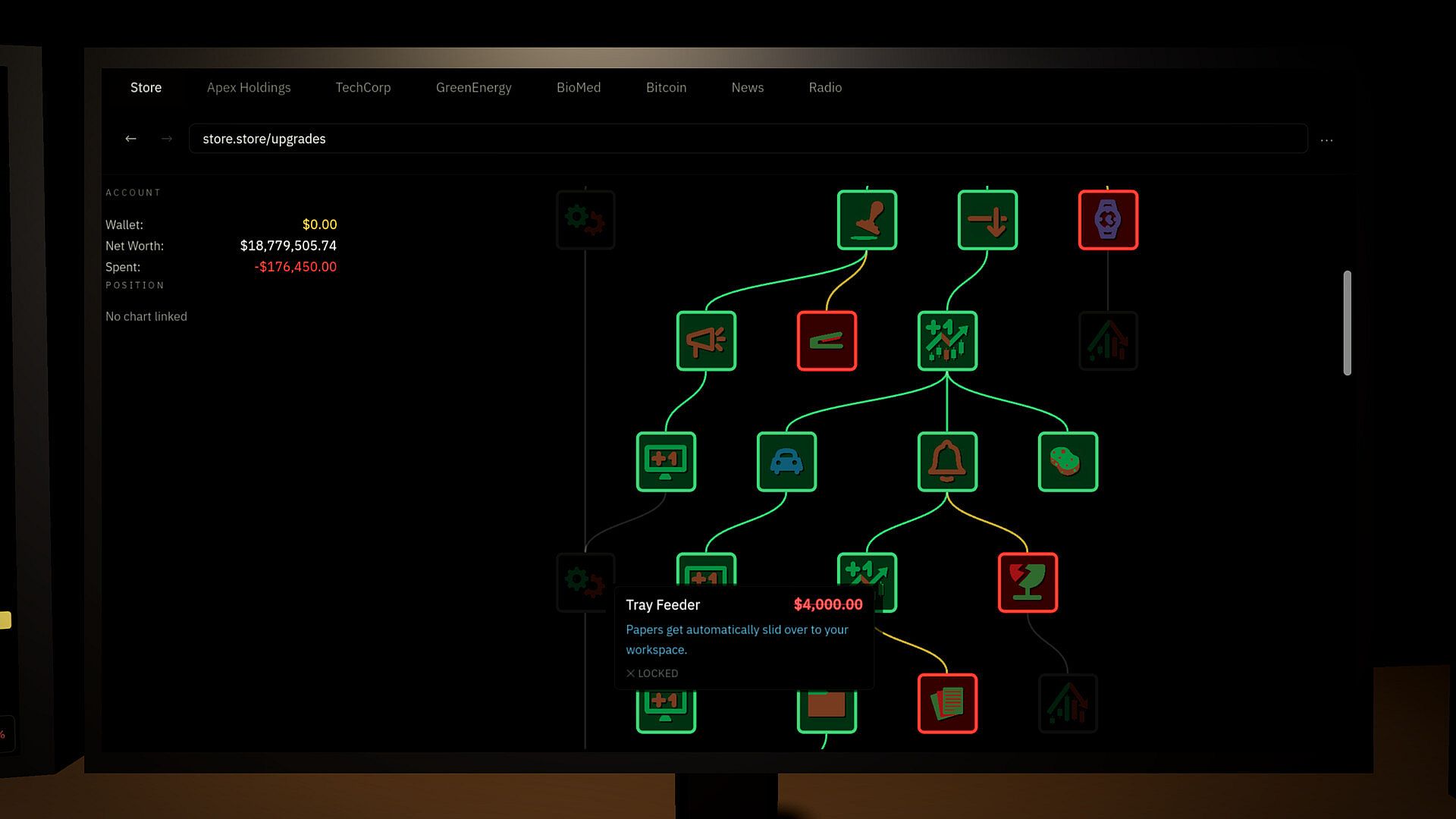Open the three-dot browser menu
The width and height of the screenshot is (1456, 819).
pyautogui.click(x=1326, y=140)
